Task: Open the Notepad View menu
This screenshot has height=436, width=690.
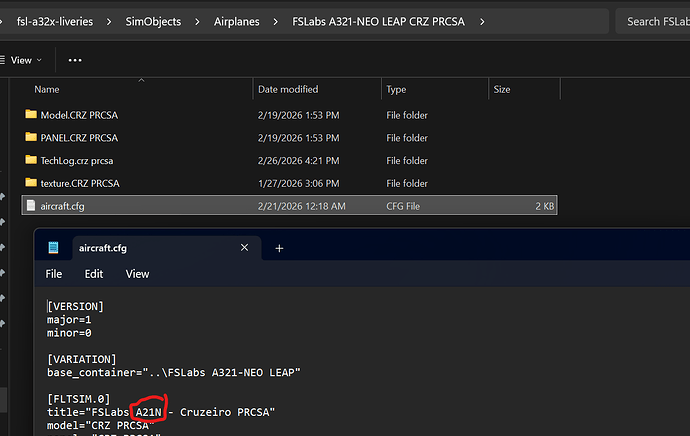Action: [137, 274]
